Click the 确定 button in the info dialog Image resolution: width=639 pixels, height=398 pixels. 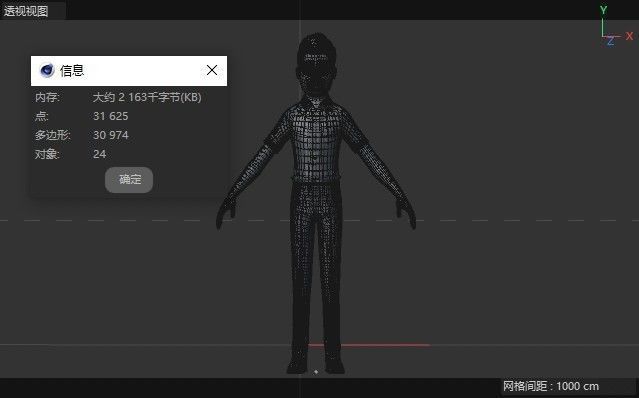tap(129, 180)
